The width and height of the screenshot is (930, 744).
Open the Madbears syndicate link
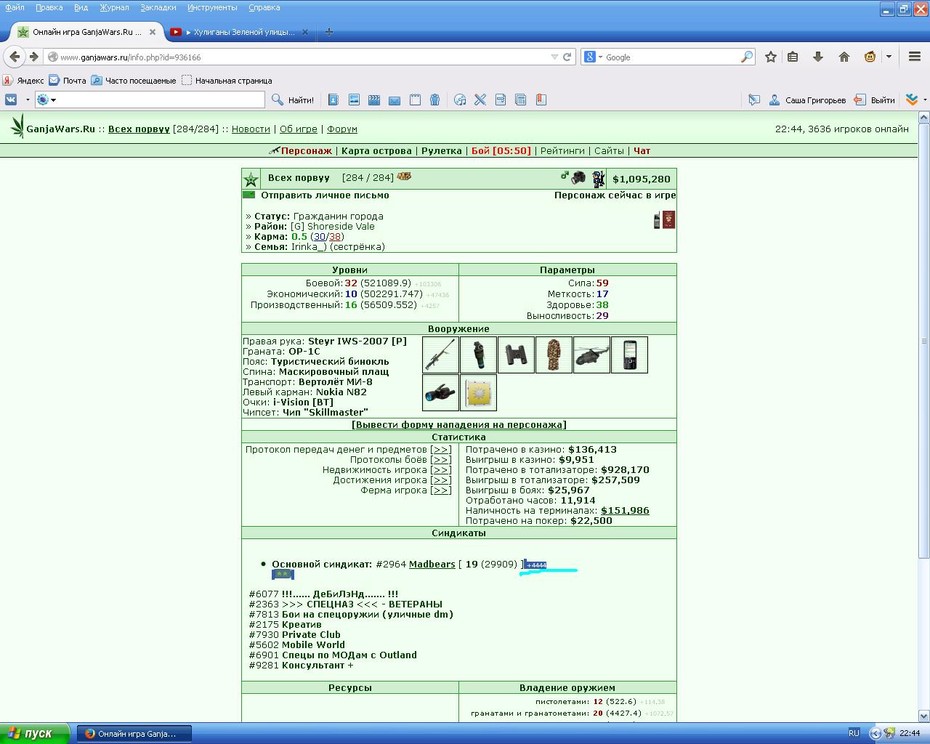(x=432, y=564)
